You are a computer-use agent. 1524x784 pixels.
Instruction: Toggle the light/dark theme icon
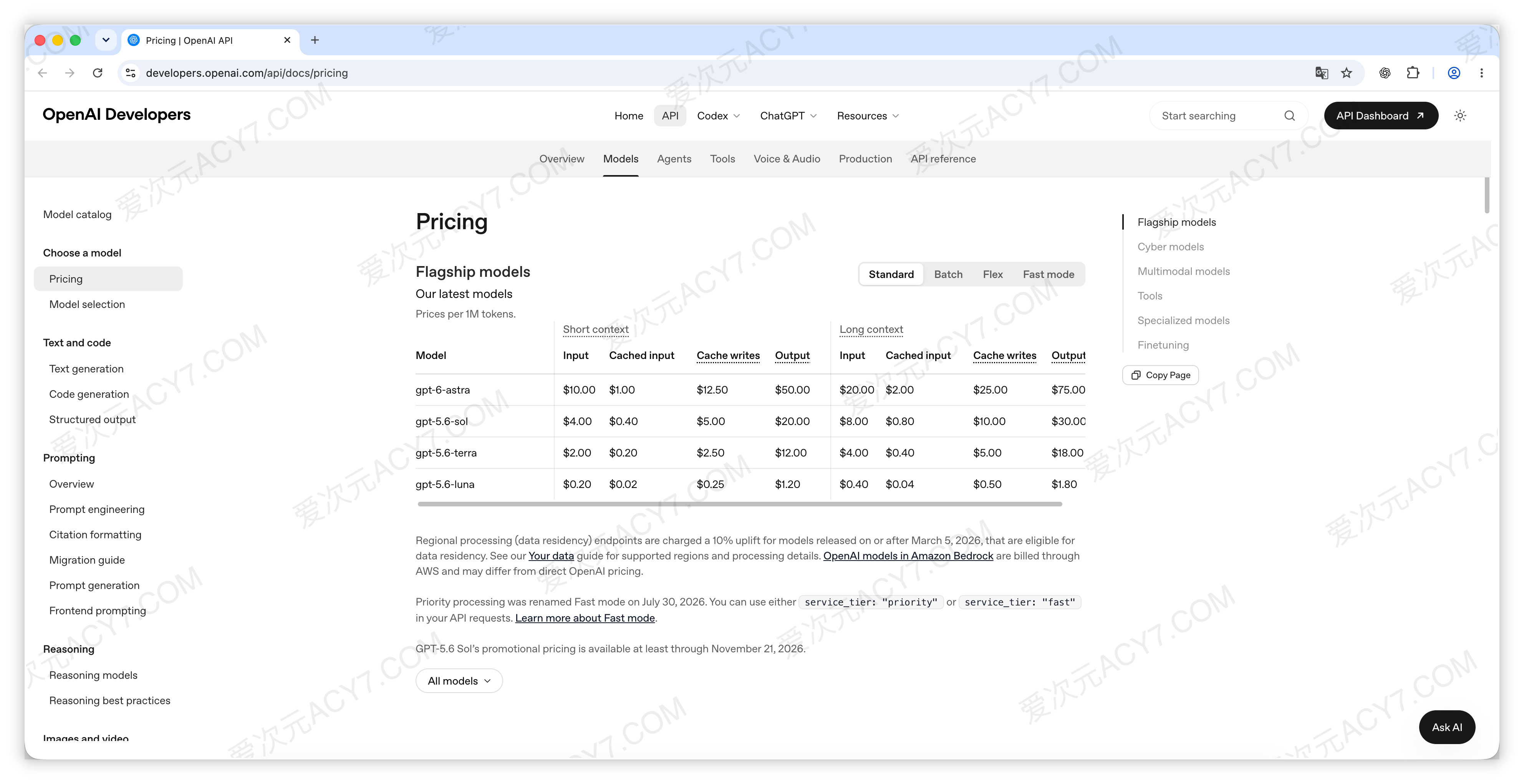[x=1460, y=116]
